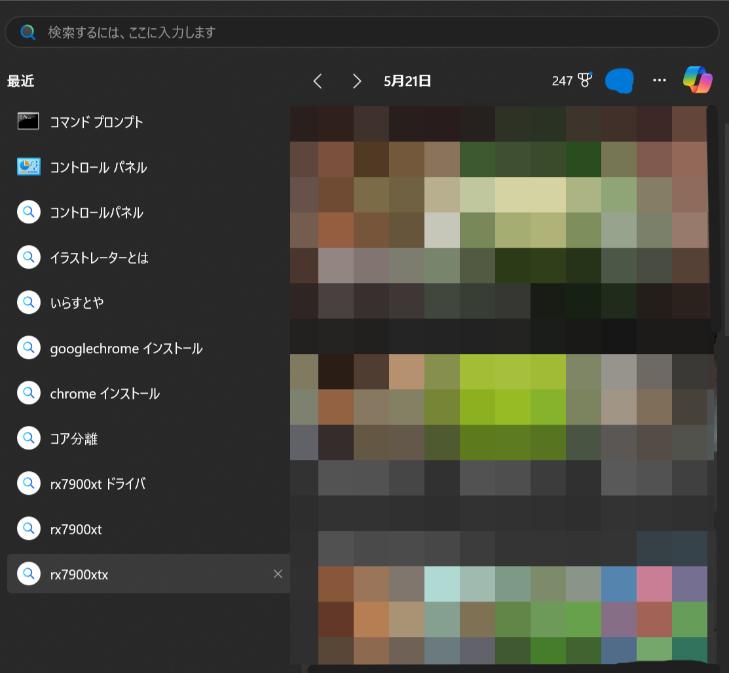Click the 5月21日 date label

407,81
